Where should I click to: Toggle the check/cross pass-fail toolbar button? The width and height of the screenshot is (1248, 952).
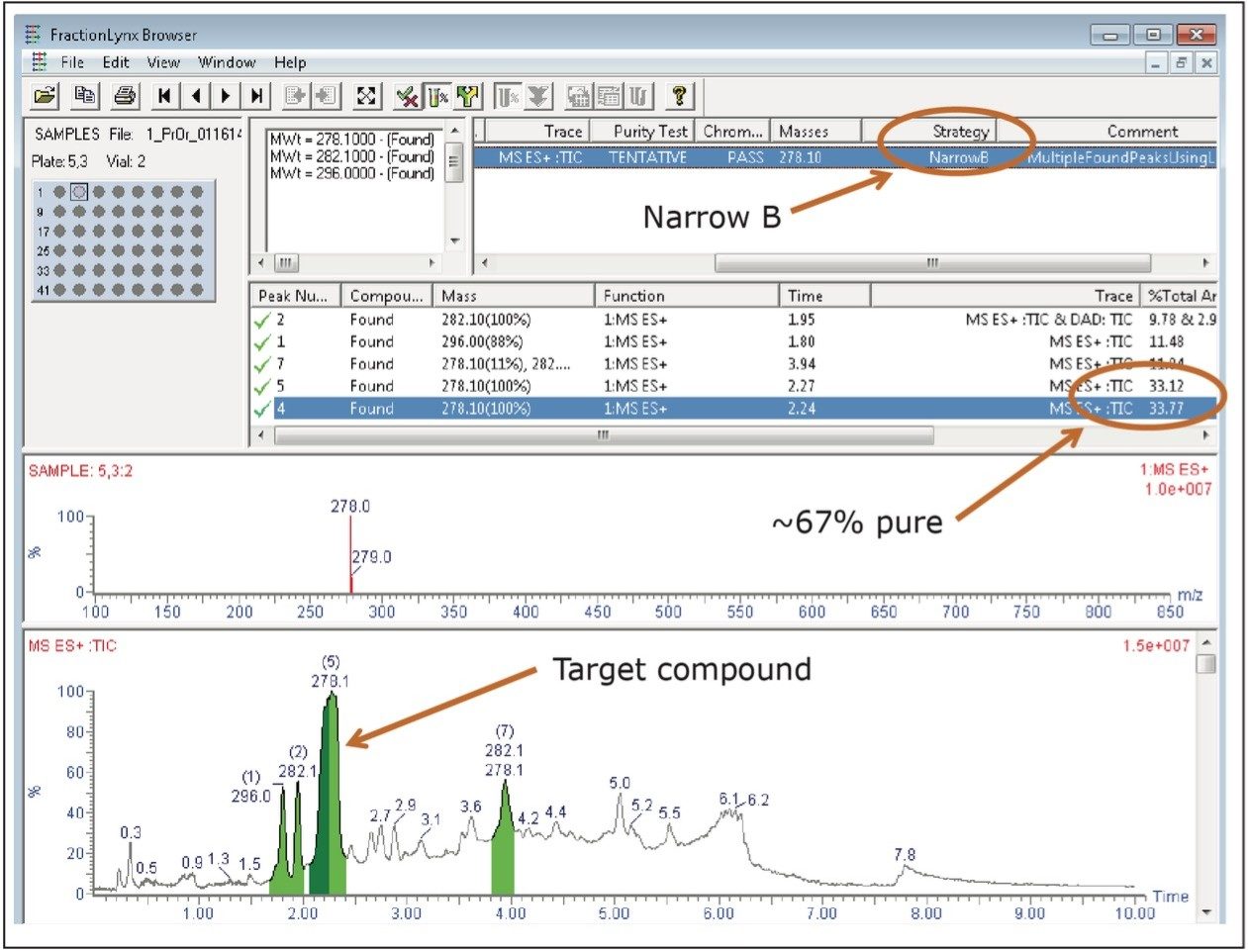(407, 96)
